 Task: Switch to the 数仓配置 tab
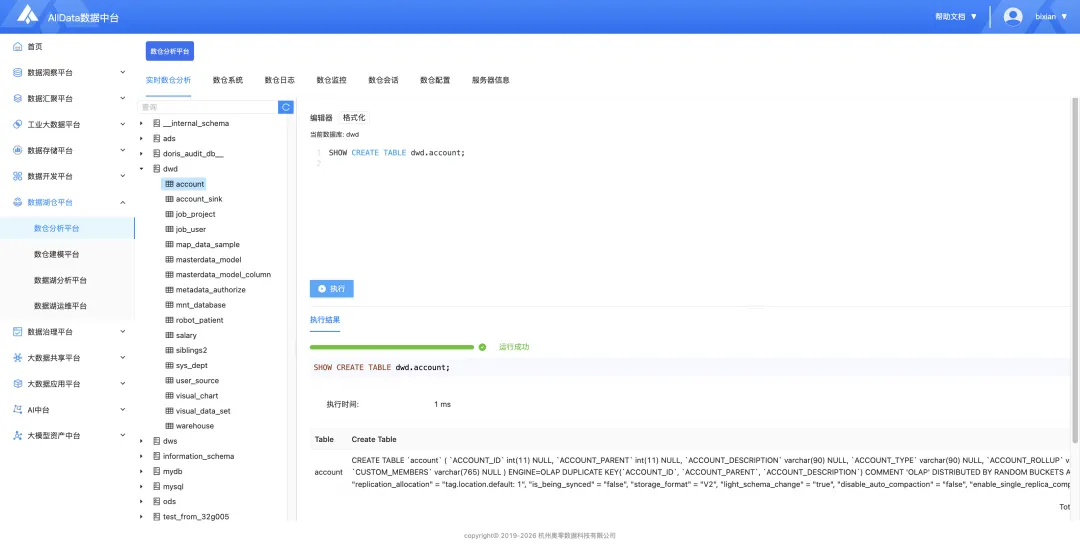[435, 80]
